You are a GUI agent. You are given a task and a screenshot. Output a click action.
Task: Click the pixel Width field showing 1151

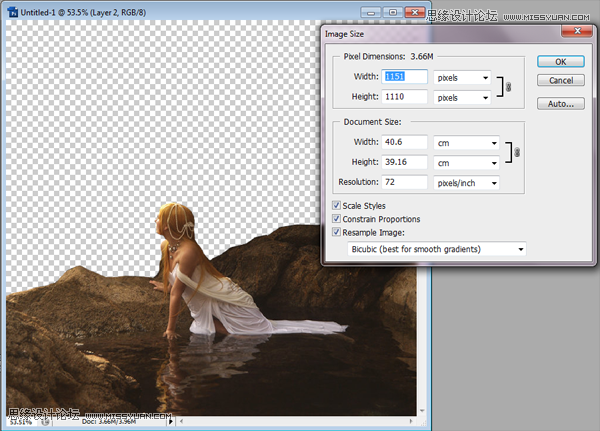[404, 77]
